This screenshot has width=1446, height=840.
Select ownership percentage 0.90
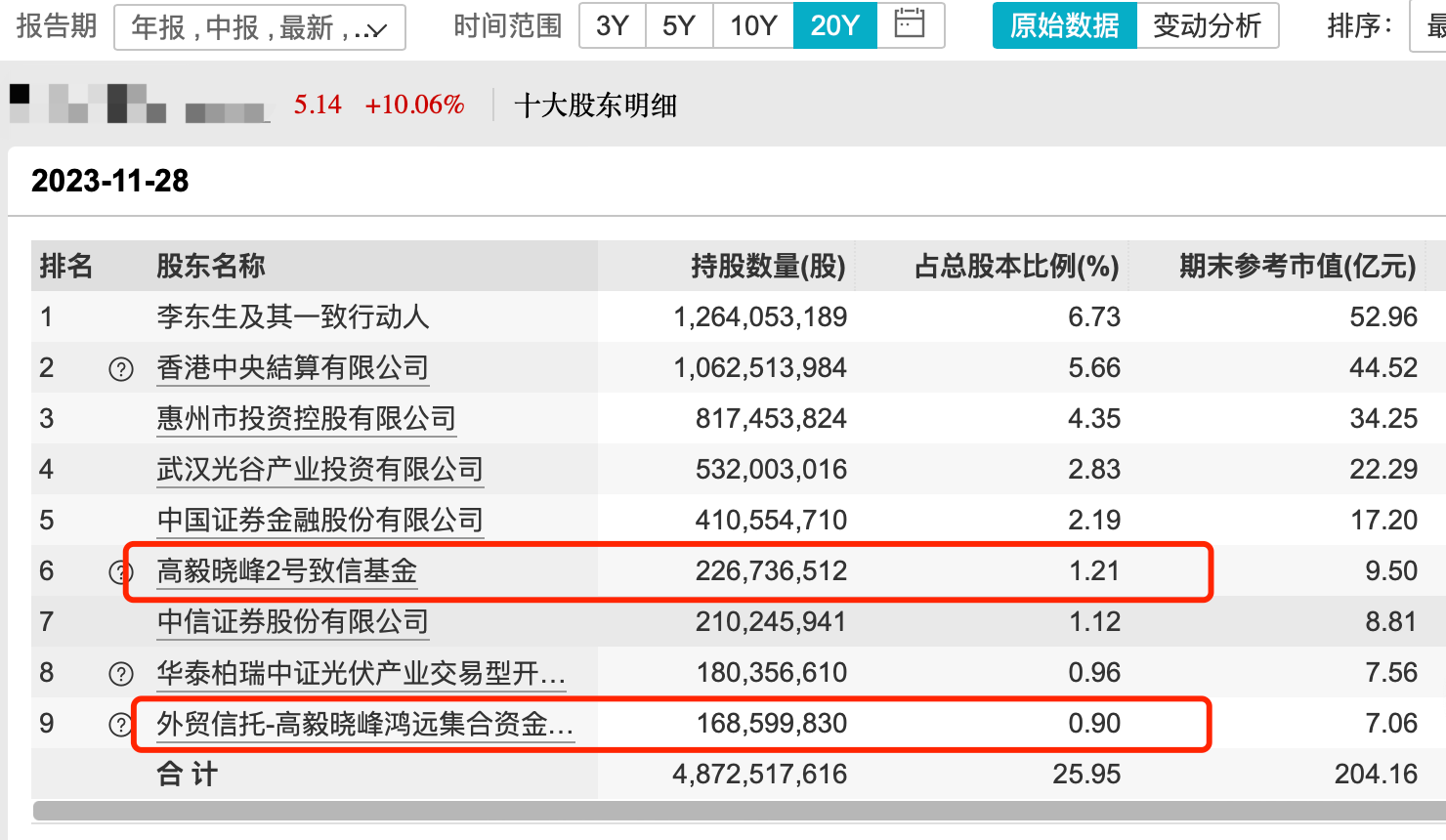[x=1094, y=723]
